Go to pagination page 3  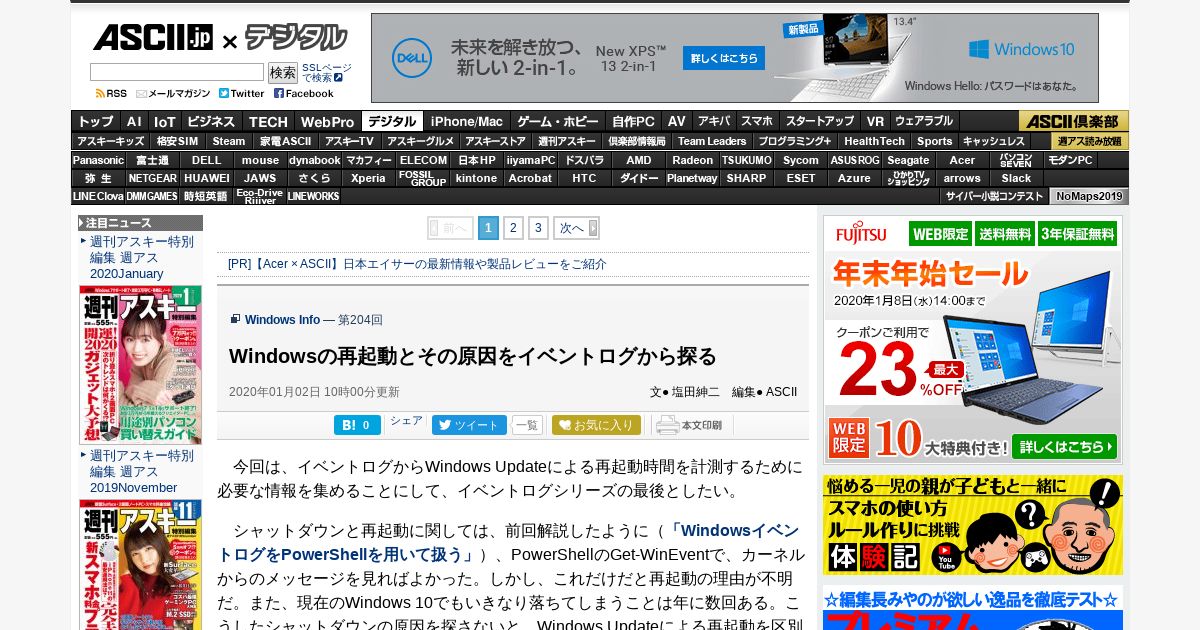coord(538,228)
